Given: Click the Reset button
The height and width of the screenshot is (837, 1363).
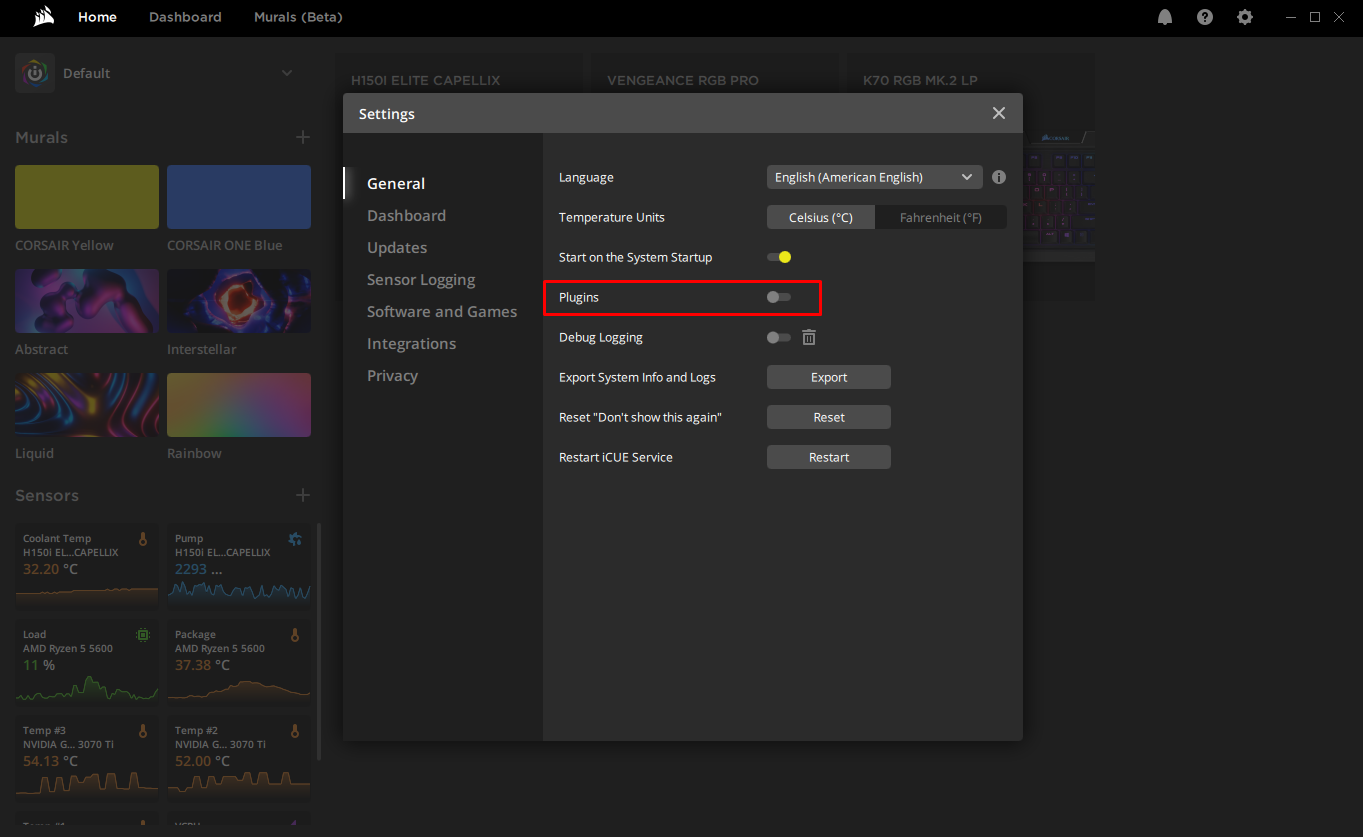Looking at the screenshot, I should click(829, 417).
